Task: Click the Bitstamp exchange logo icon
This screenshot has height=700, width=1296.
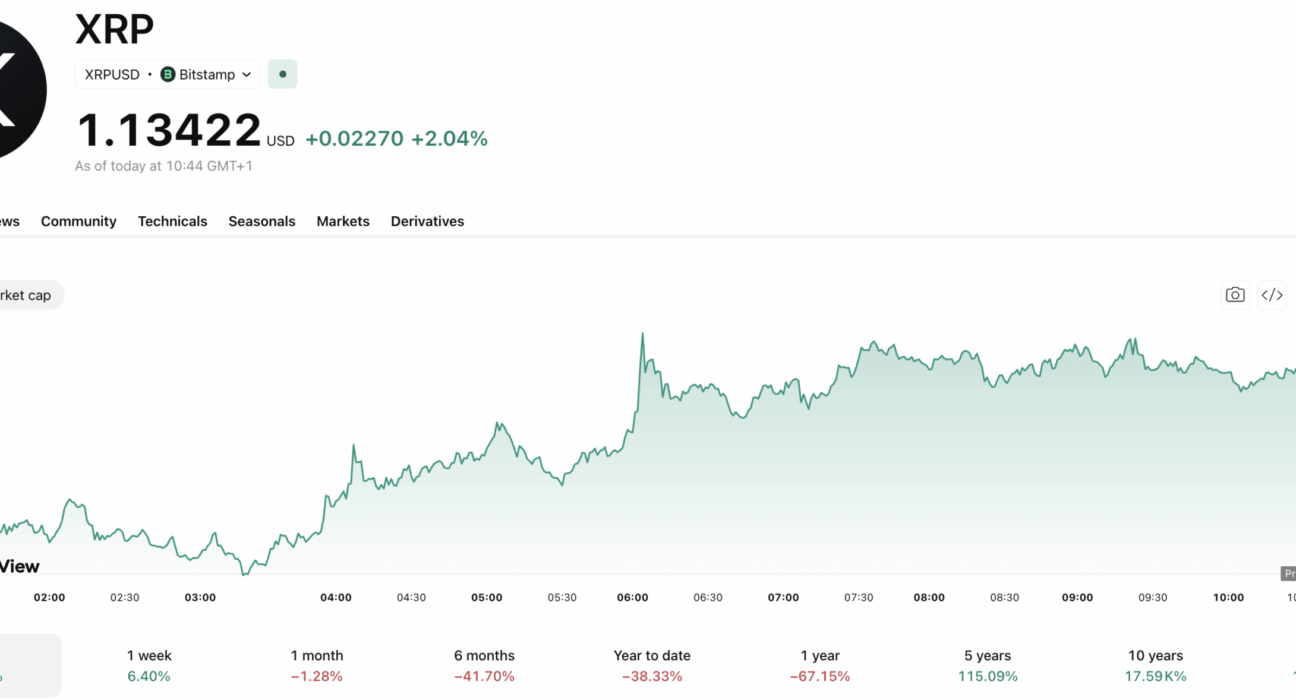Action: [168, 74]
